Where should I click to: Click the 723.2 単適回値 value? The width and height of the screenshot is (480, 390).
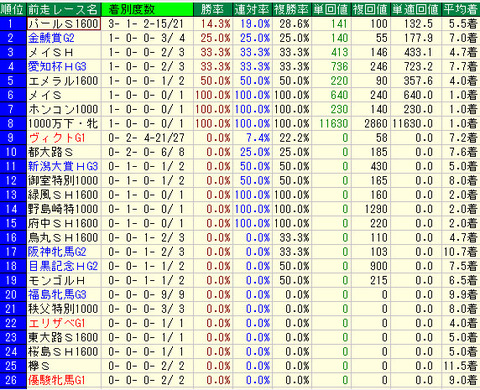[x=418, y=67]
